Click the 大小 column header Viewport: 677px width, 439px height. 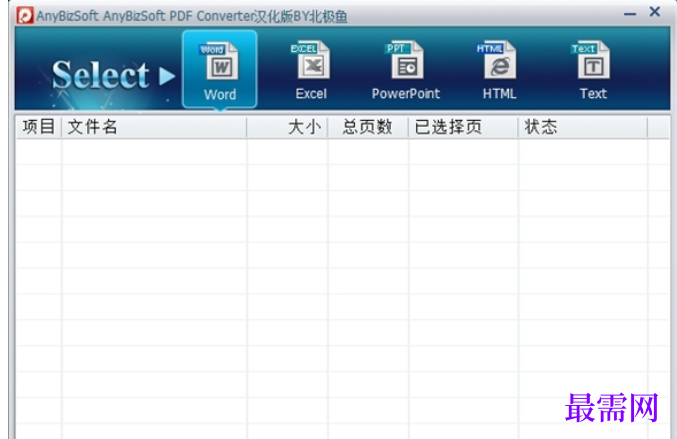pyautogui.click(x=288, y=127)
